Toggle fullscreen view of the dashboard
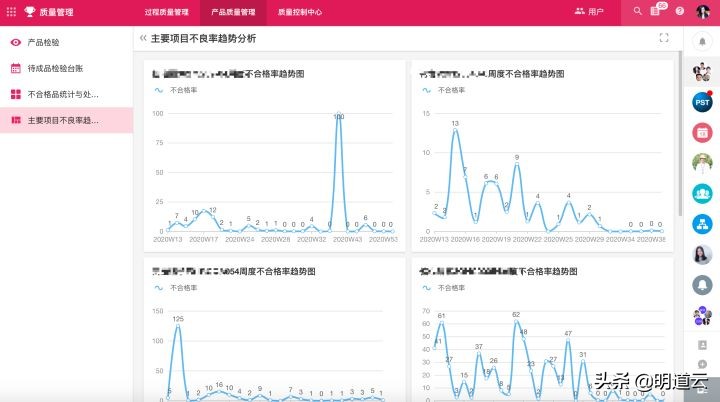 [x=664, y=38]
